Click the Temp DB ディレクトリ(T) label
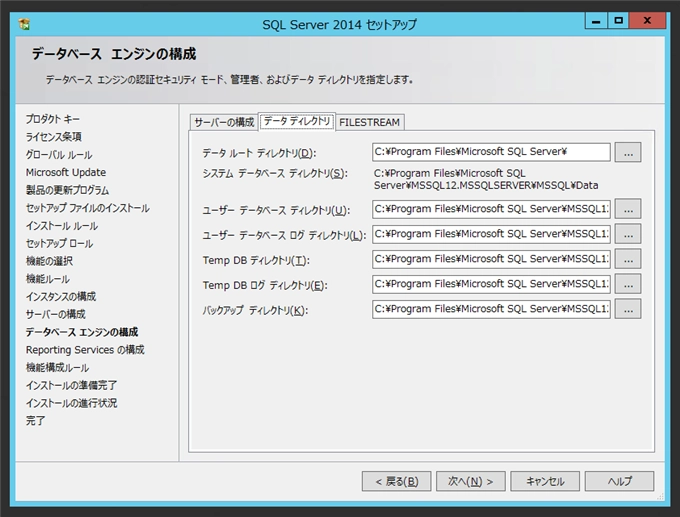The width and height of the screenshot is (680, 517). (x=256, y=260)
